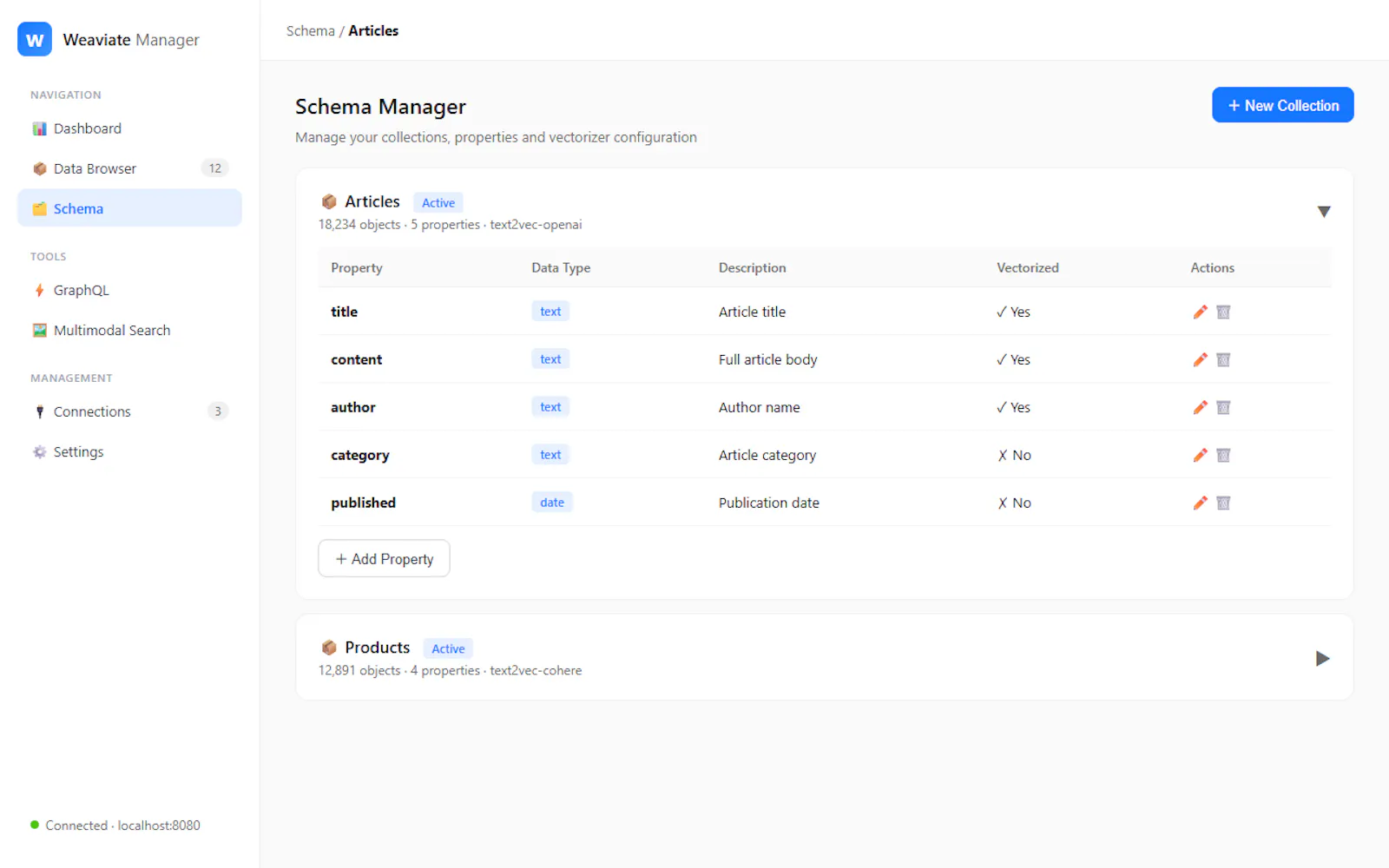Click the text tag in the title row
This screenshot has height=868, width=1389.
(x=550, y=312)
